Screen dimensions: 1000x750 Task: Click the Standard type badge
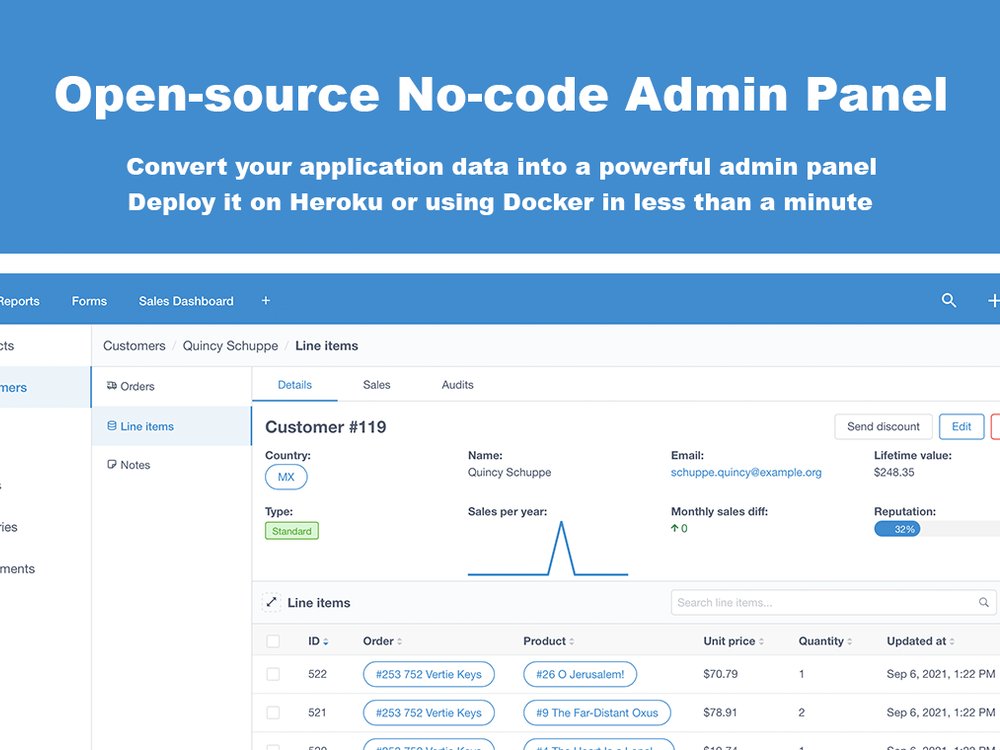pos(291,531)
